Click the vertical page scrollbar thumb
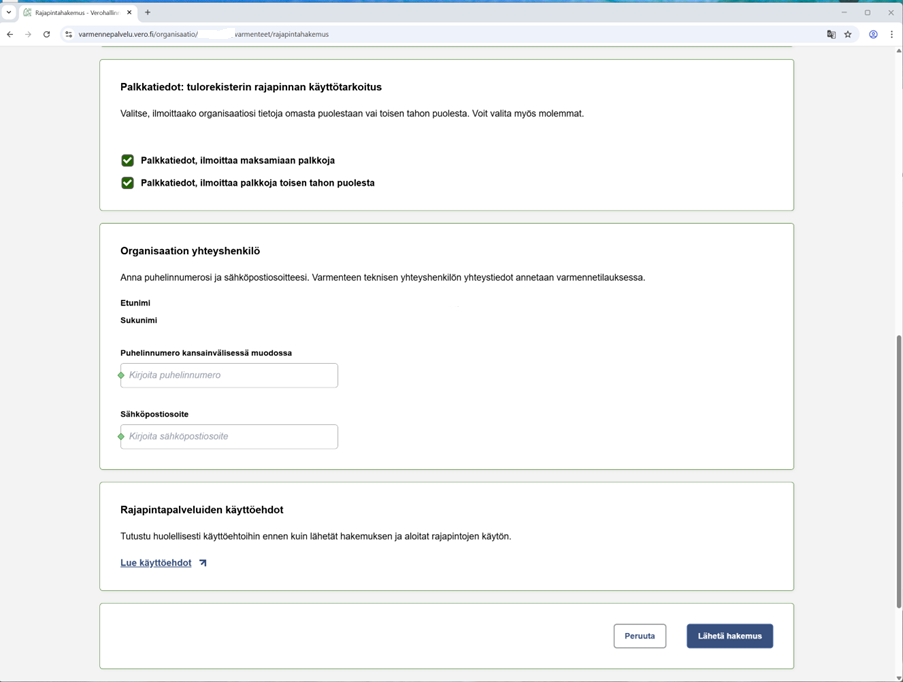This screenshot has width=903, height=682. point(898,470)
